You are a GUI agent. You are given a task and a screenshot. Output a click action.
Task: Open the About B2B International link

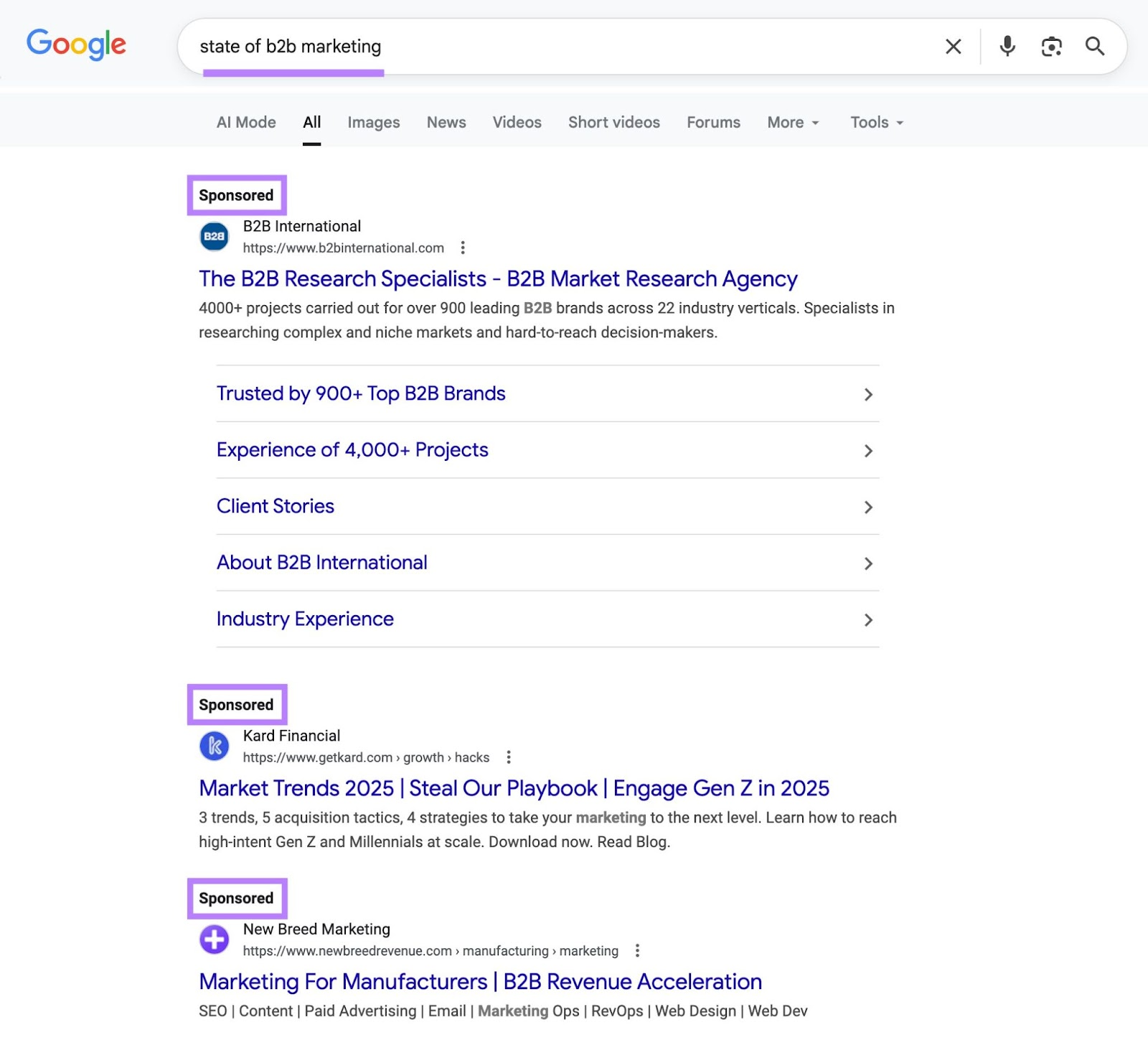tap(321, 563)
